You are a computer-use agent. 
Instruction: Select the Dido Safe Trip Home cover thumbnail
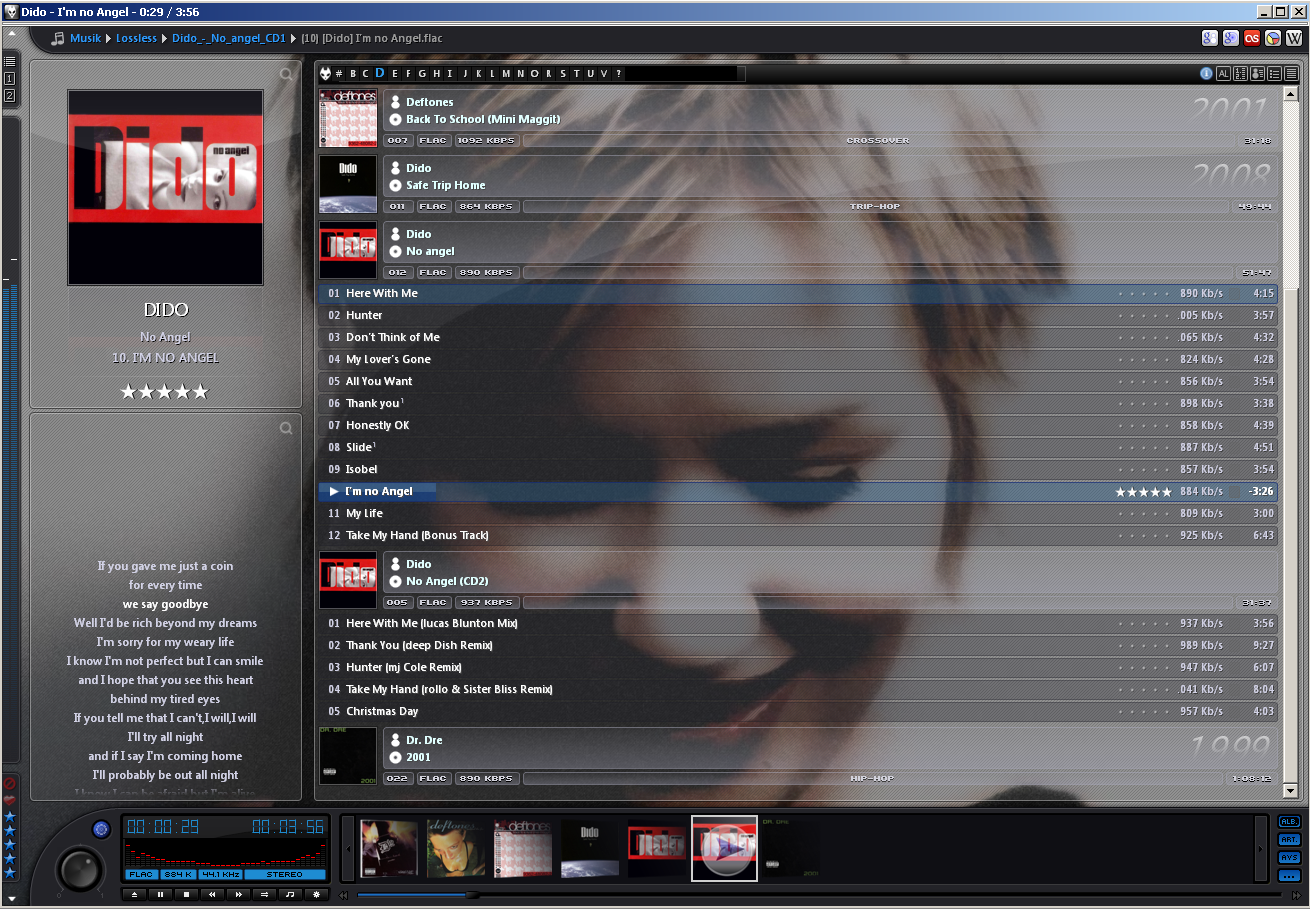(588, 849)
